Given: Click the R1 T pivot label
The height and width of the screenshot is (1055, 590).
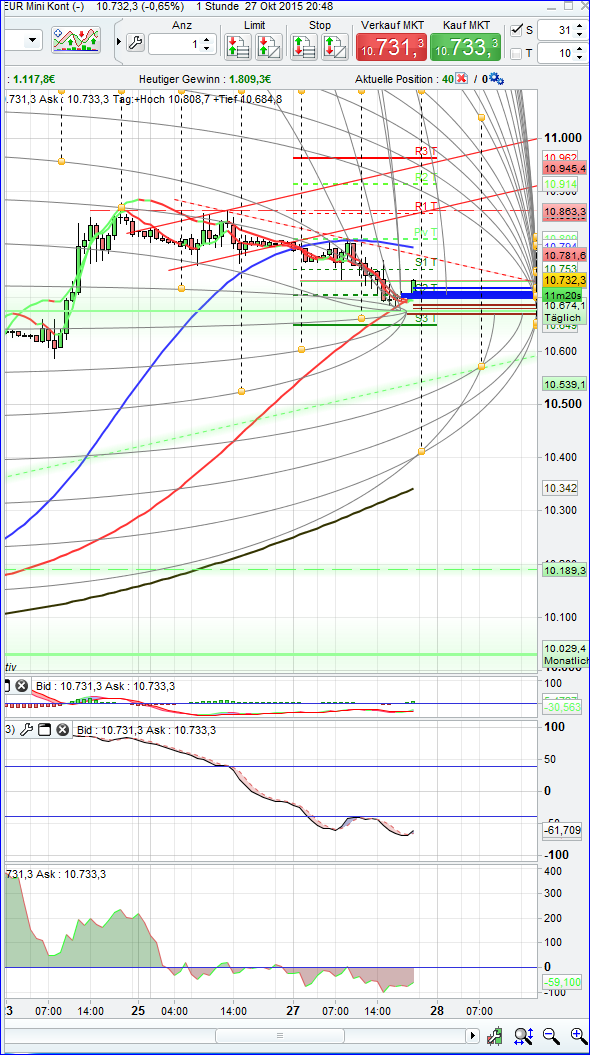Looking at the screenshot, I should point(426,205).
